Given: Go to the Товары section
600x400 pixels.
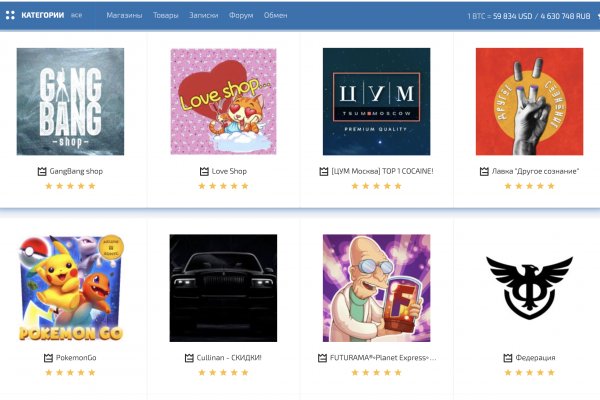Looking at the screenshot, I should (166, 16).
